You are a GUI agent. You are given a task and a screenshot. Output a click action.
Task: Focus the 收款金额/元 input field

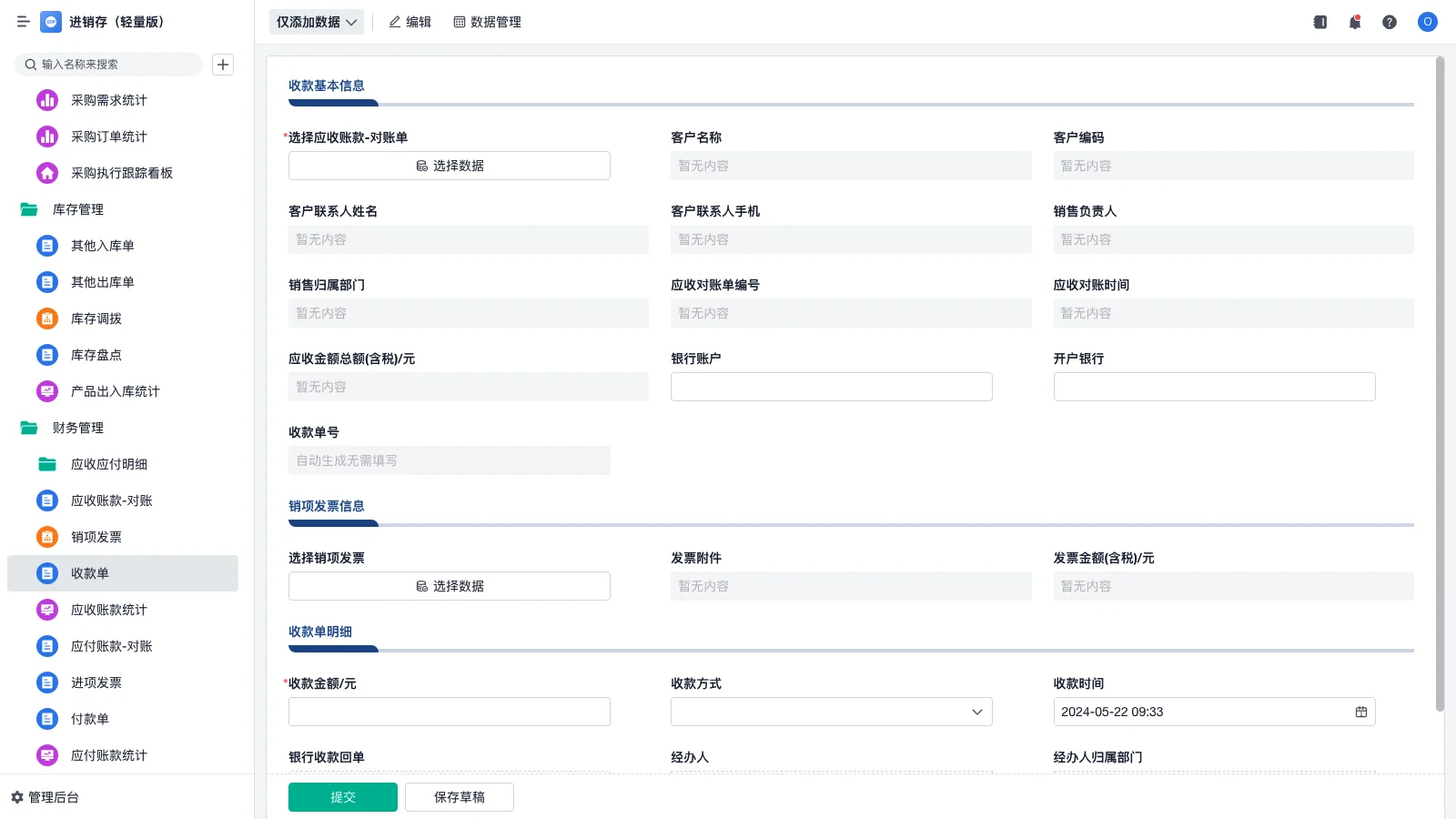point(450,712)
